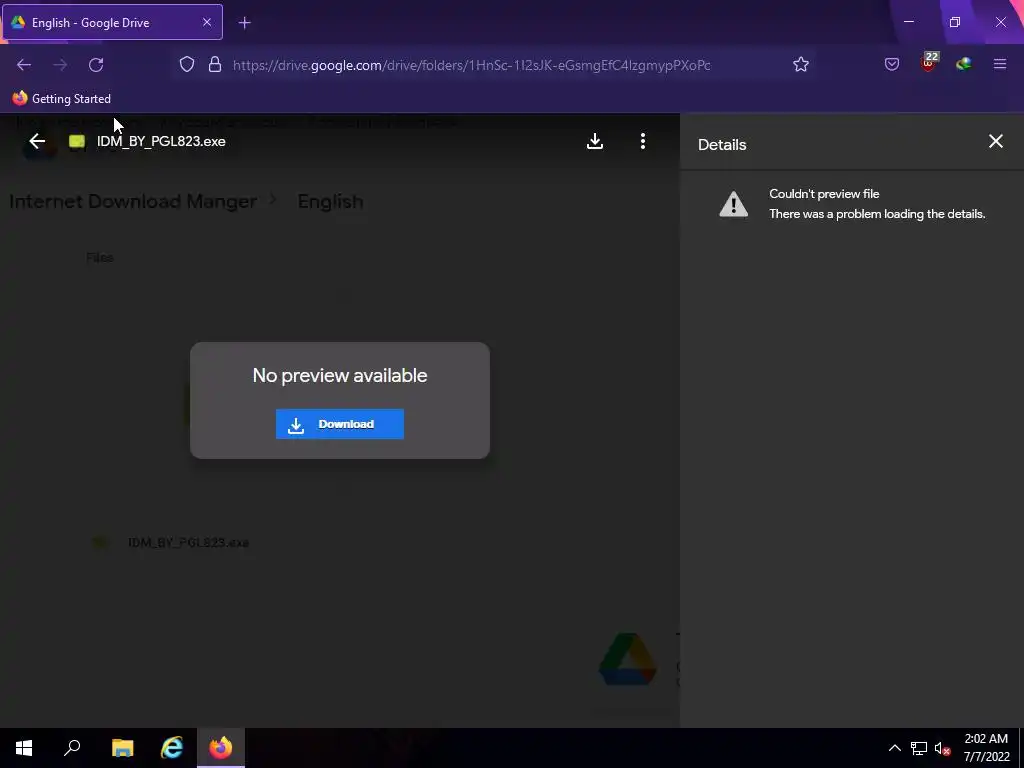Close the Details panel
The height and width of the screenshot is (768, 1024).
click(995, 141)
